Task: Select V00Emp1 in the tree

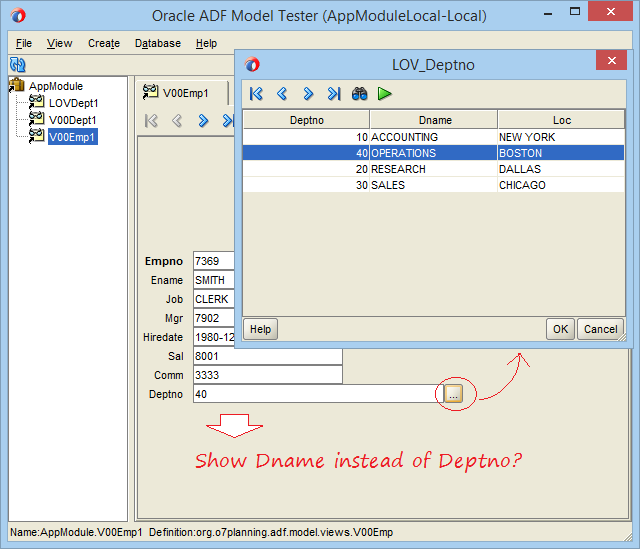Action: (x=73, y=137)
